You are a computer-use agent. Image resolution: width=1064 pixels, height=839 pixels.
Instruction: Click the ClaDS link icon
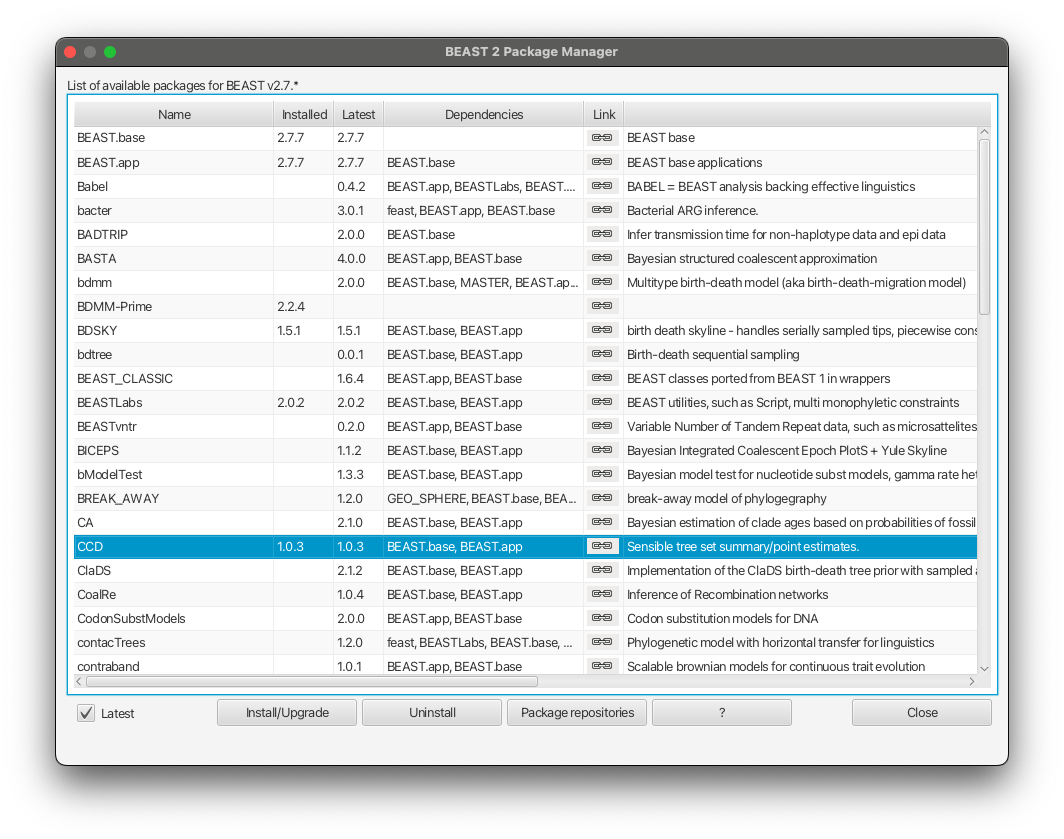pos(602,570)
